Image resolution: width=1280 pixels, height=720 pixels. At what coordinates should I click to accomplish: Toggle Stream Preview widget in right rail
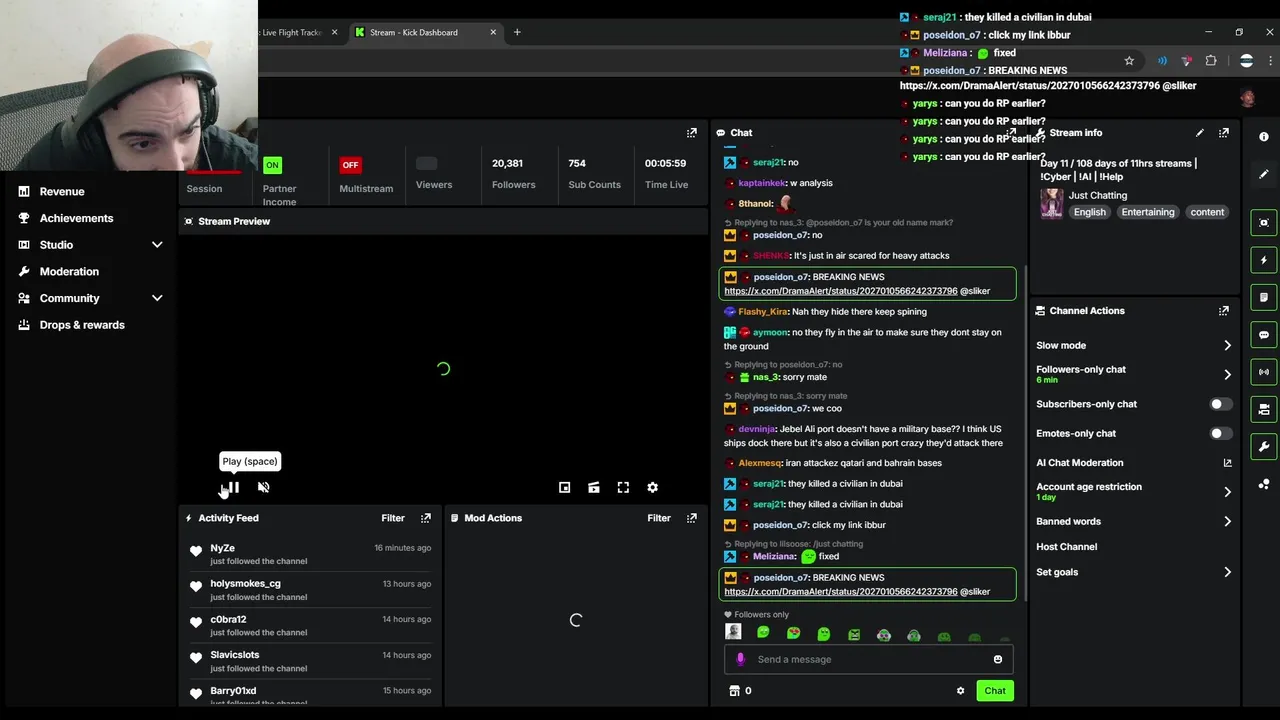pos(1264,223)
